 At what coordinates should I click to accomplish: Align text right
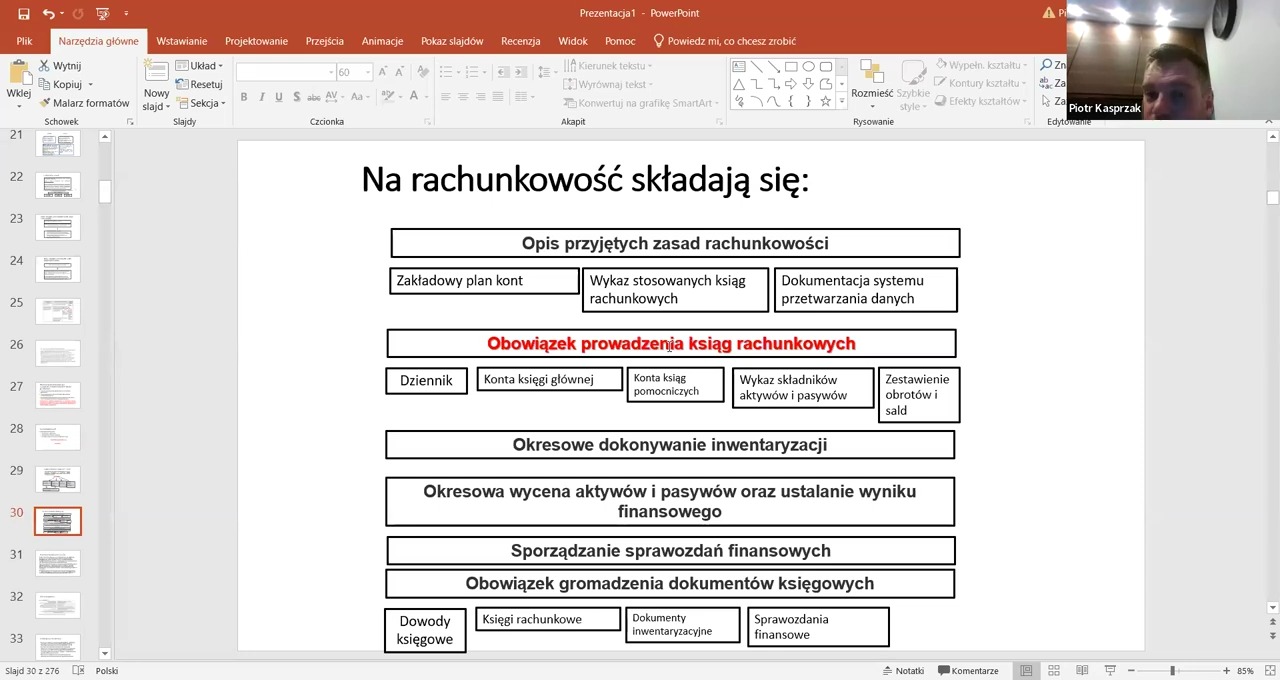click(481, 97)
